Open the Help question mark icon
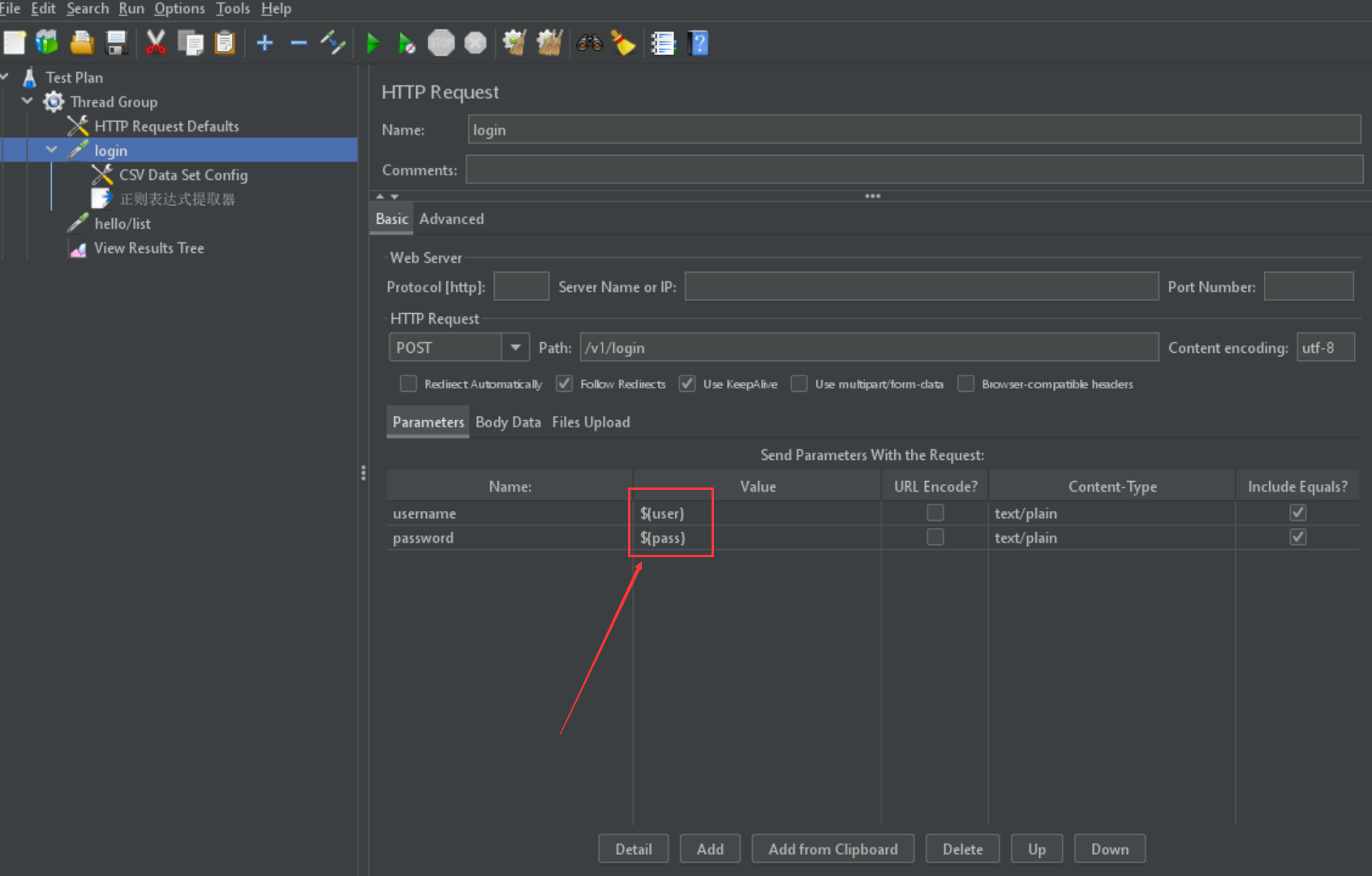 [x=698, y=43]
